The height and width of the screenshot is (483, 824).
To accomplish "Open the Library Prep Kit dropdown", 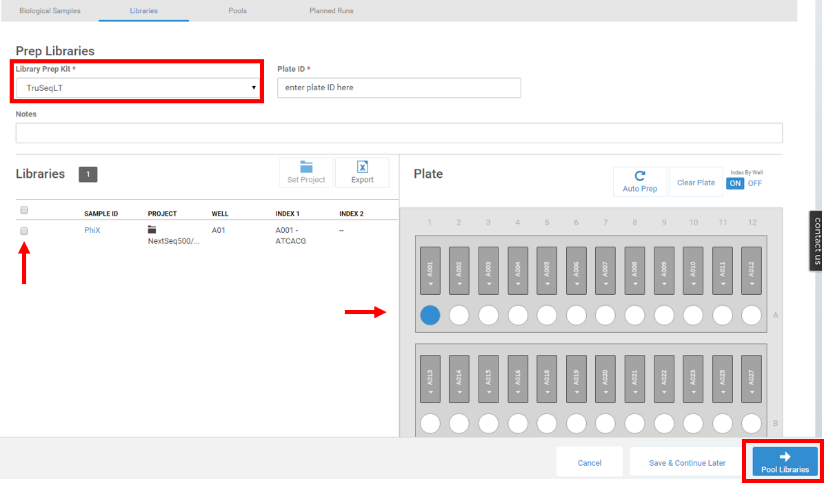I will pyautogui.click(x=139, y=88).
